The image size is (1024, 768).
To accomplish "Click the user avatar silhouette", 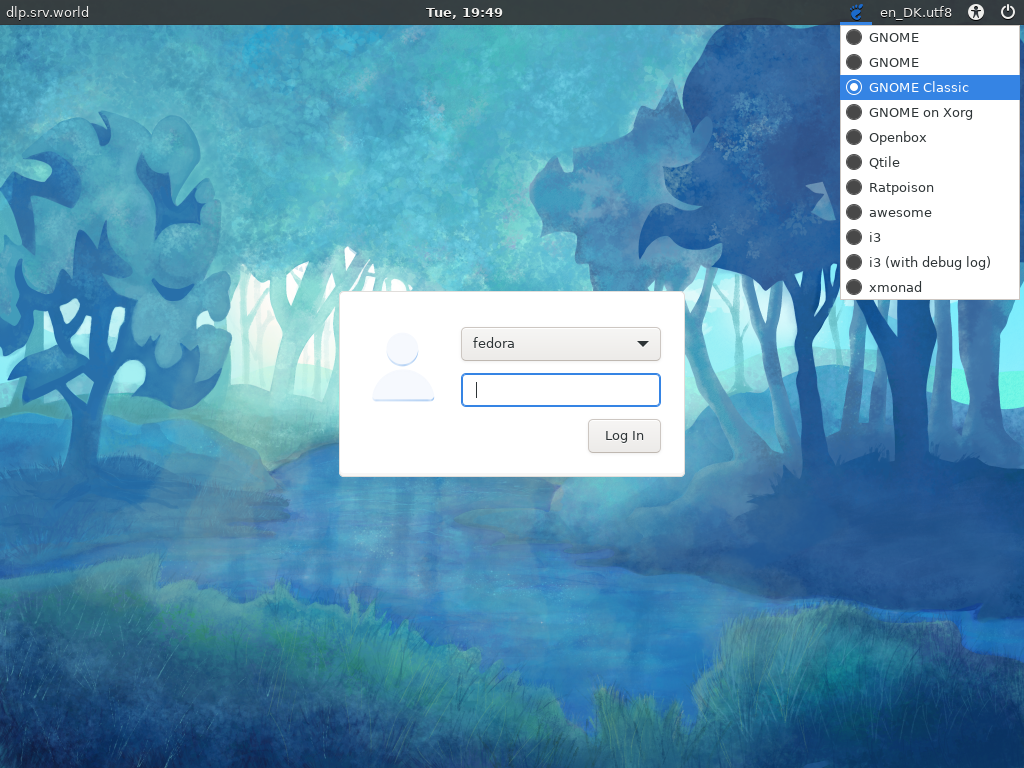I will pos(403,365).
